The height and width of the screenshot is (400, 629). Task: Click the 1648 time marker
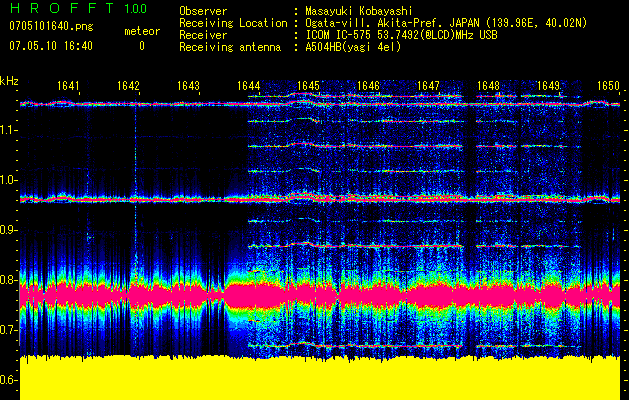[488, 85]
